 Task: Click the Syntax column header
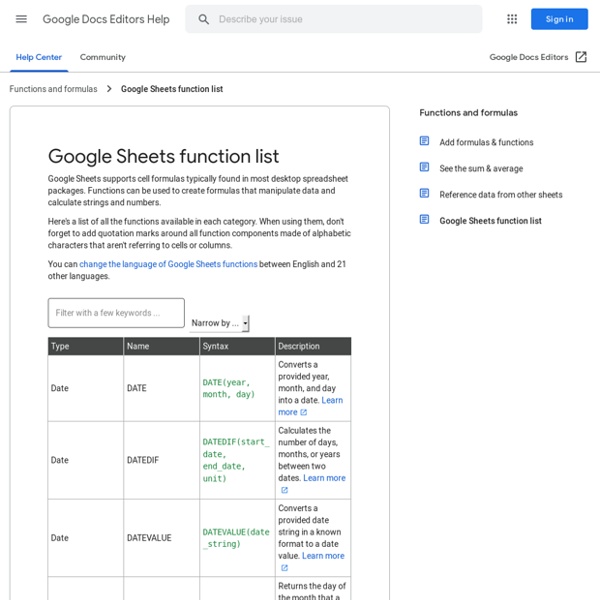click(x=237, y=346)
